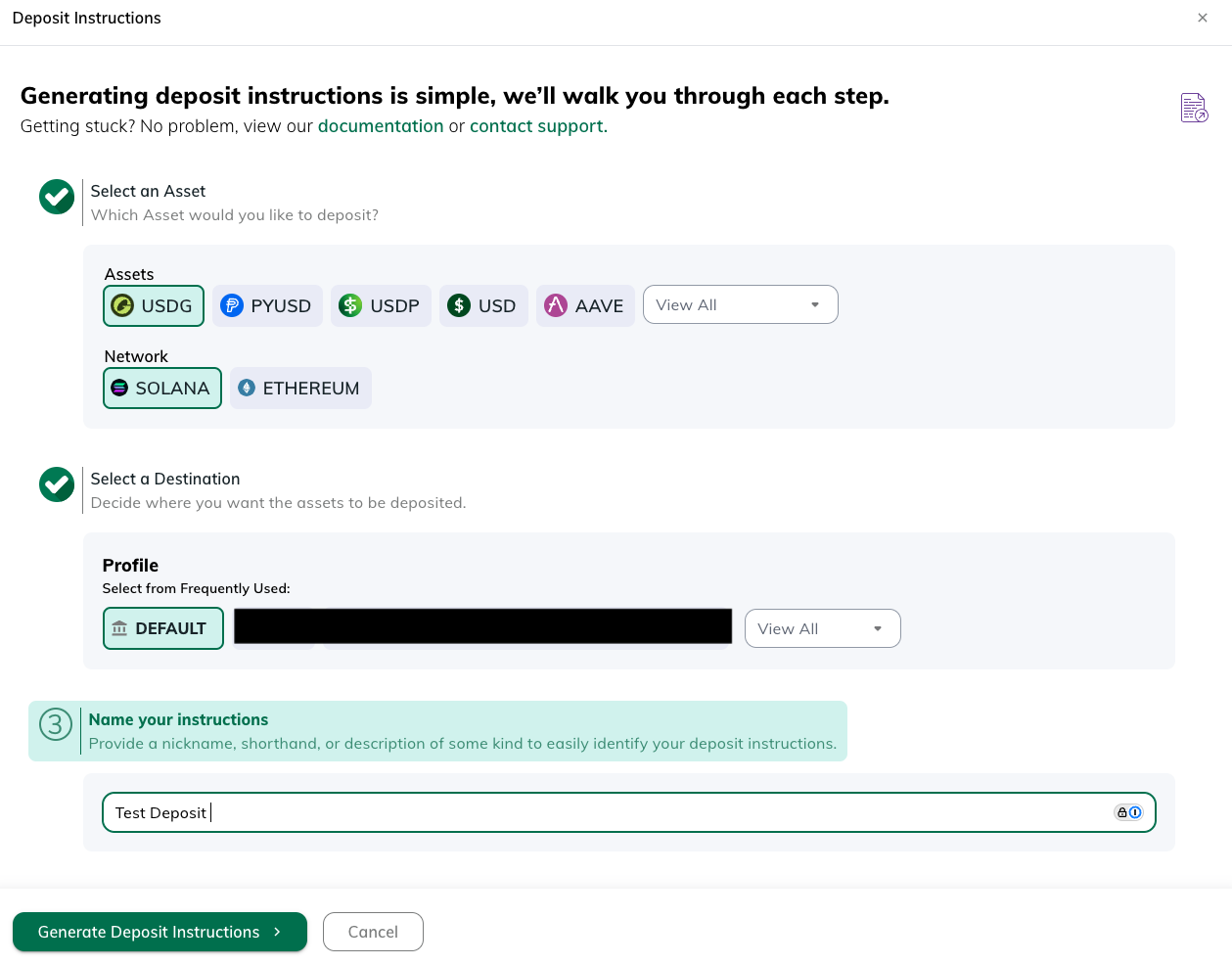The width and height of the screenshot is (1232, 965).
Task: Click the USDP coin icon
Action: 350,305
